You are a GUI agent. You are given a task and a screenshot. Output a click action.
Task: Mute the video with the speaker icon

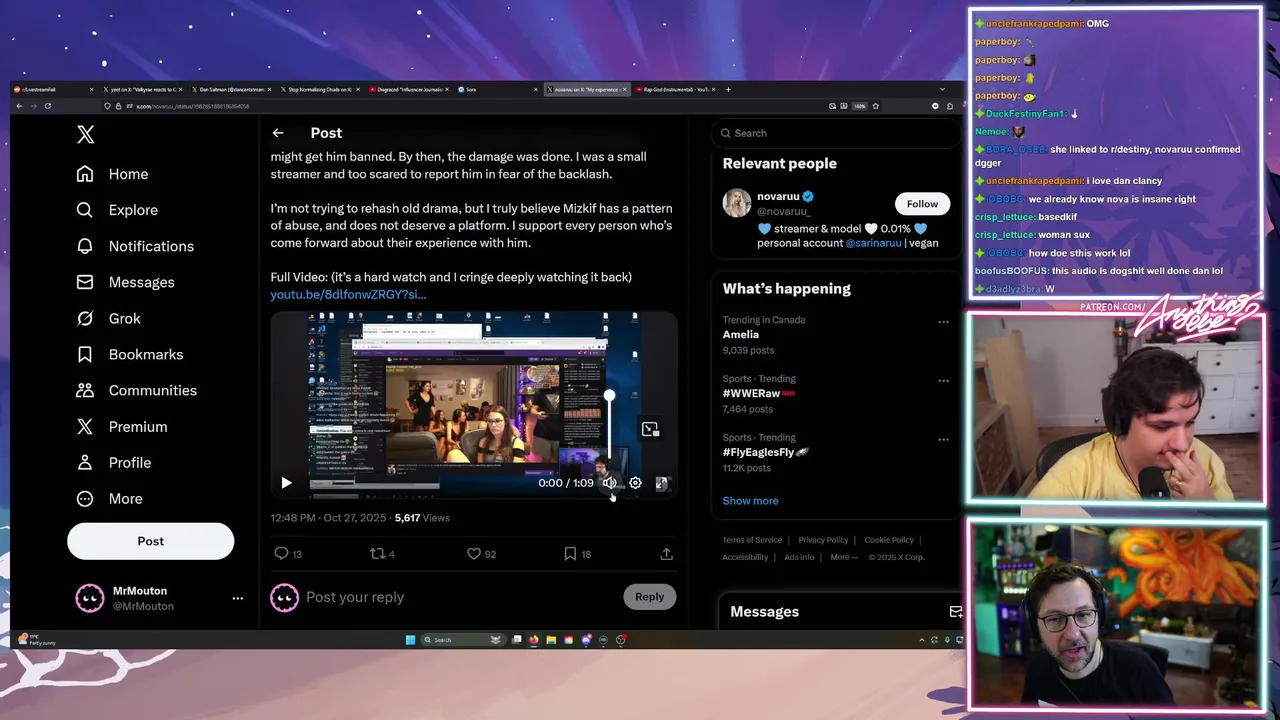point(609,483)
